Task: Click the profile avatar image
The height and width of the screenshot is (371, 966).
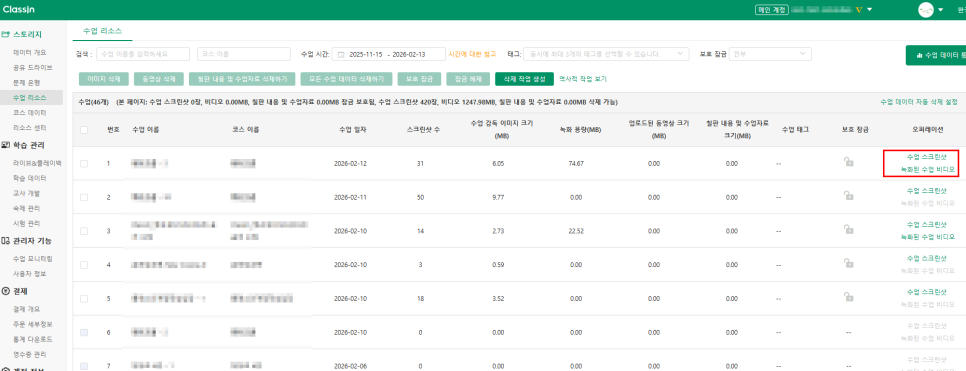Action: point(925,10)
